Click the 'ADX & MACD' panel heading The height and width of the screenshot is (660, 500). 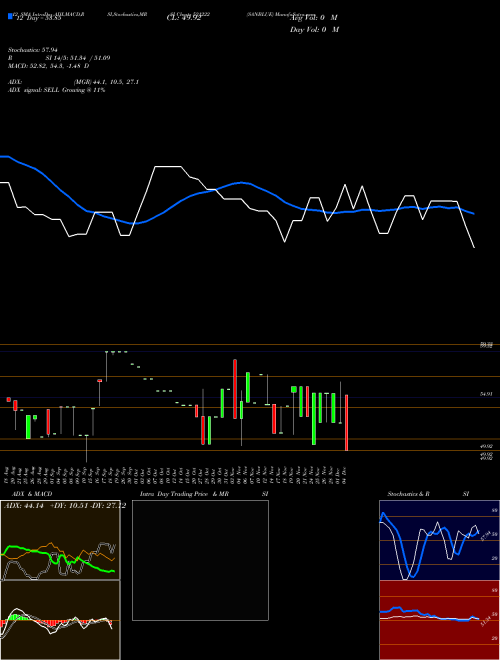point(32,494)
